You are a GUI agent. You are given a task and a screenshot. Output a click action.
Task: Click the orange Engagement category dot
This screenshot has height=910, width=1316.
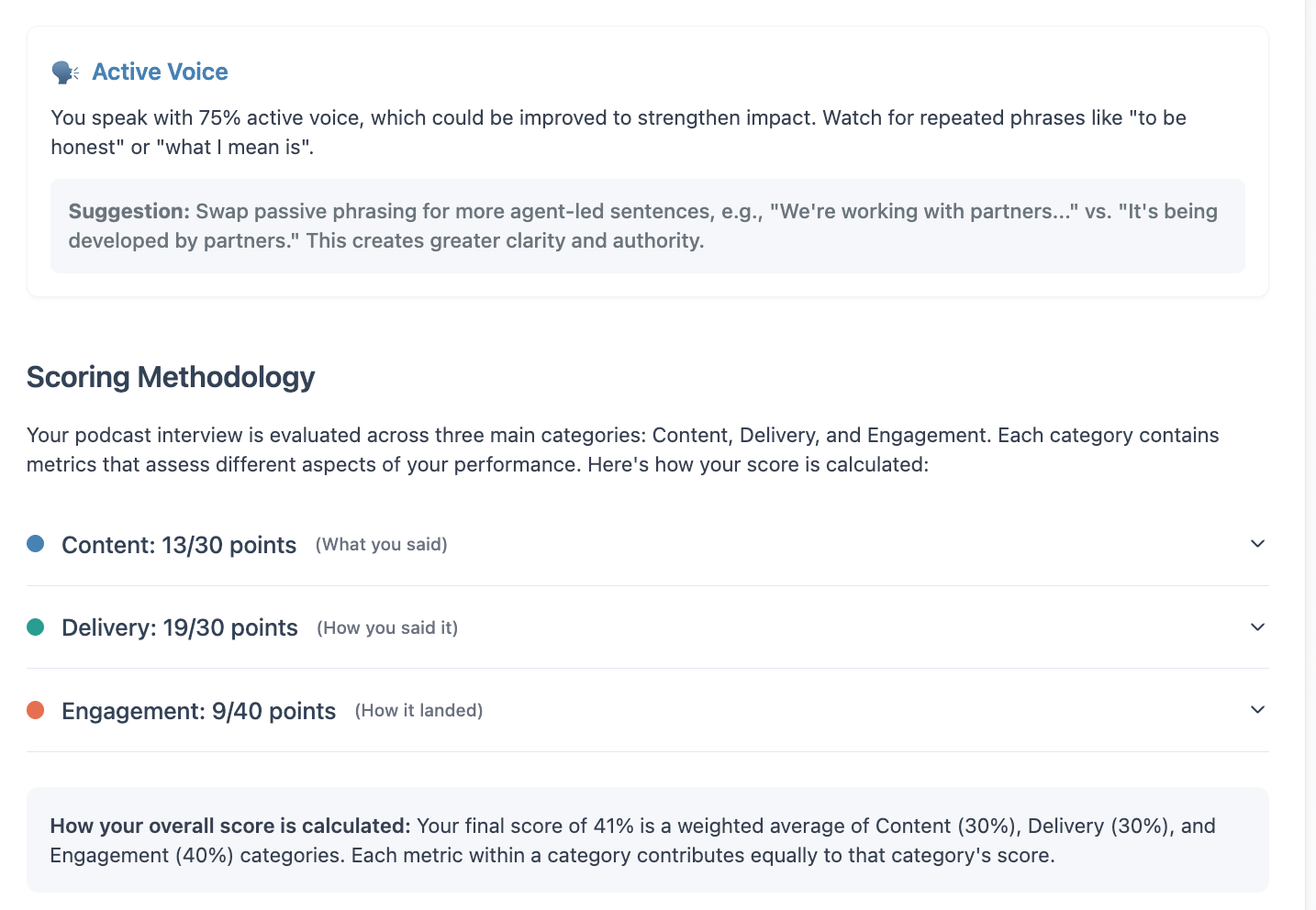click(x=36, y=710)
